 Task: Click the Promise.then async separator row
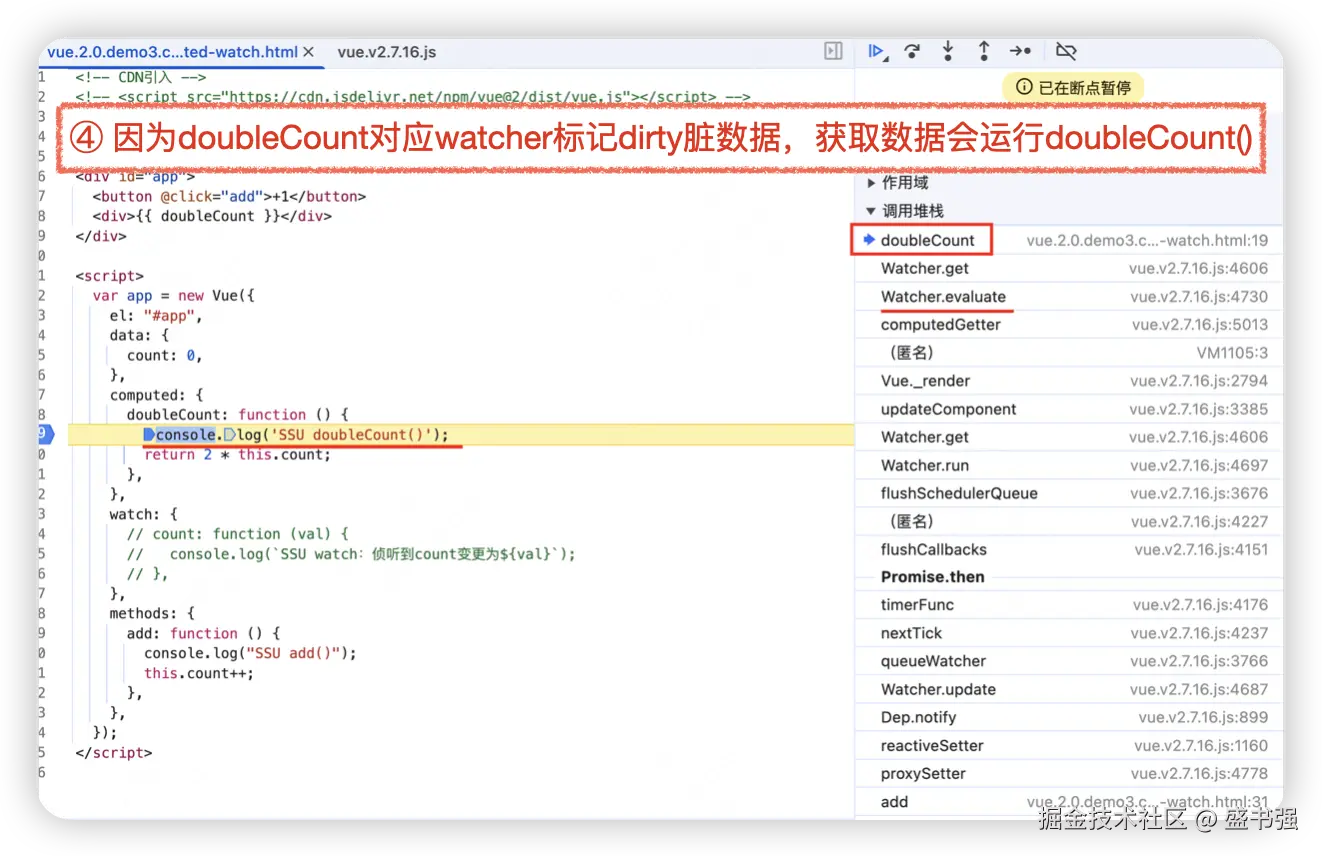click(1068, 577)
